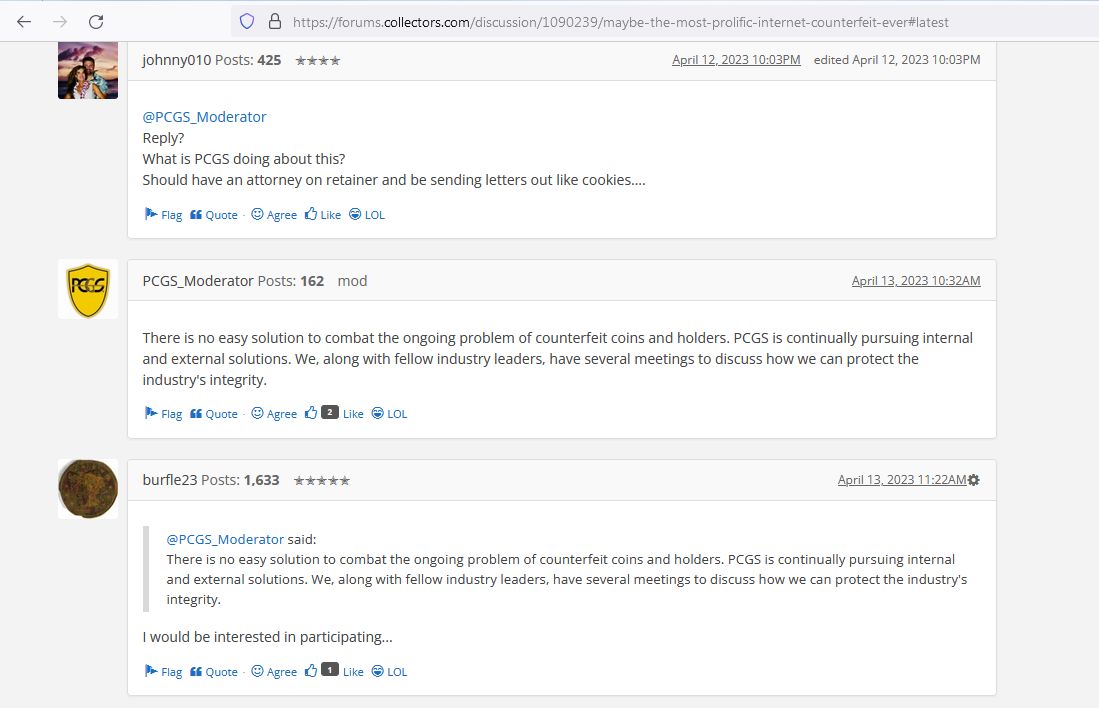Flag johnny010's post
This screenshot has height=708, width=1099.
click(x=163, y=215)
